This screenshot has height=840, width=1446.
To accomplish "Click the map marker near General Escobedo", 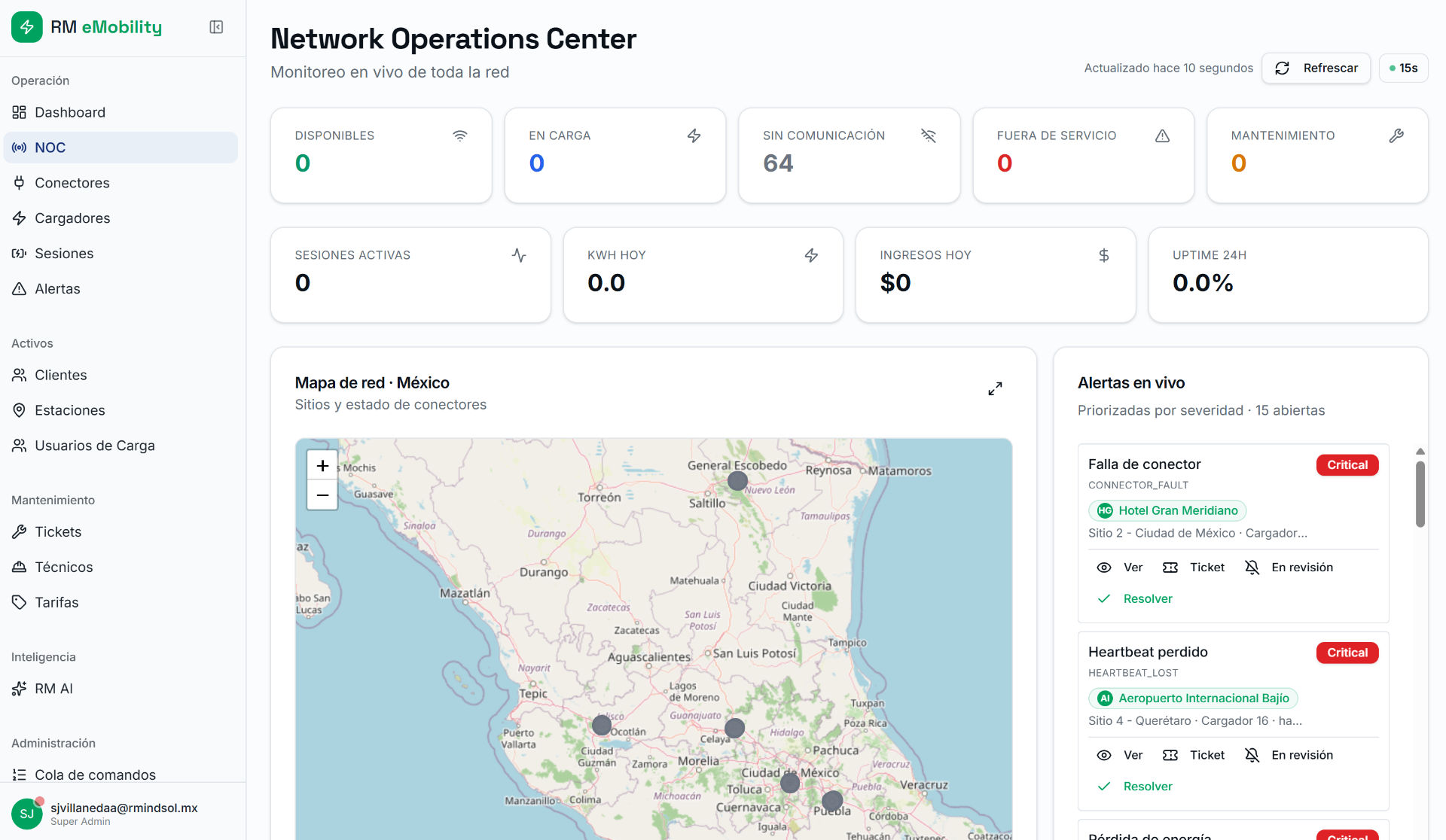I will [x=737, y=480].
